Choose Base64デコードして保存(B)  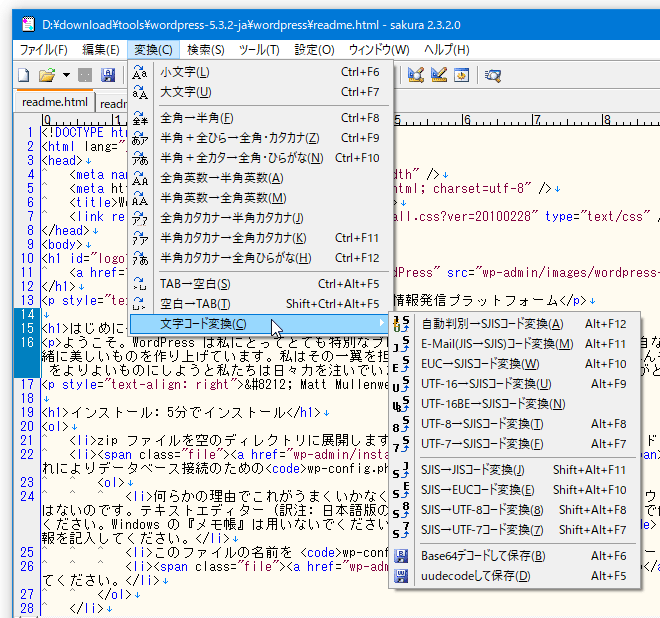point(514,556)
